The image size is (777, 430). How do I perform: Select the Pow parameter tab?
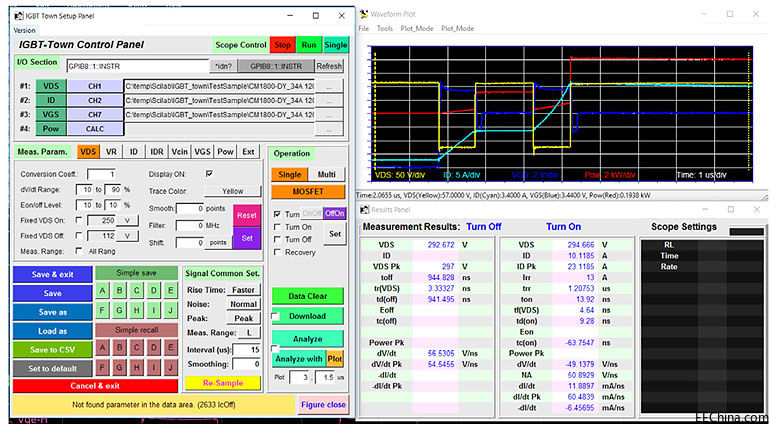(x=225, y=152)
